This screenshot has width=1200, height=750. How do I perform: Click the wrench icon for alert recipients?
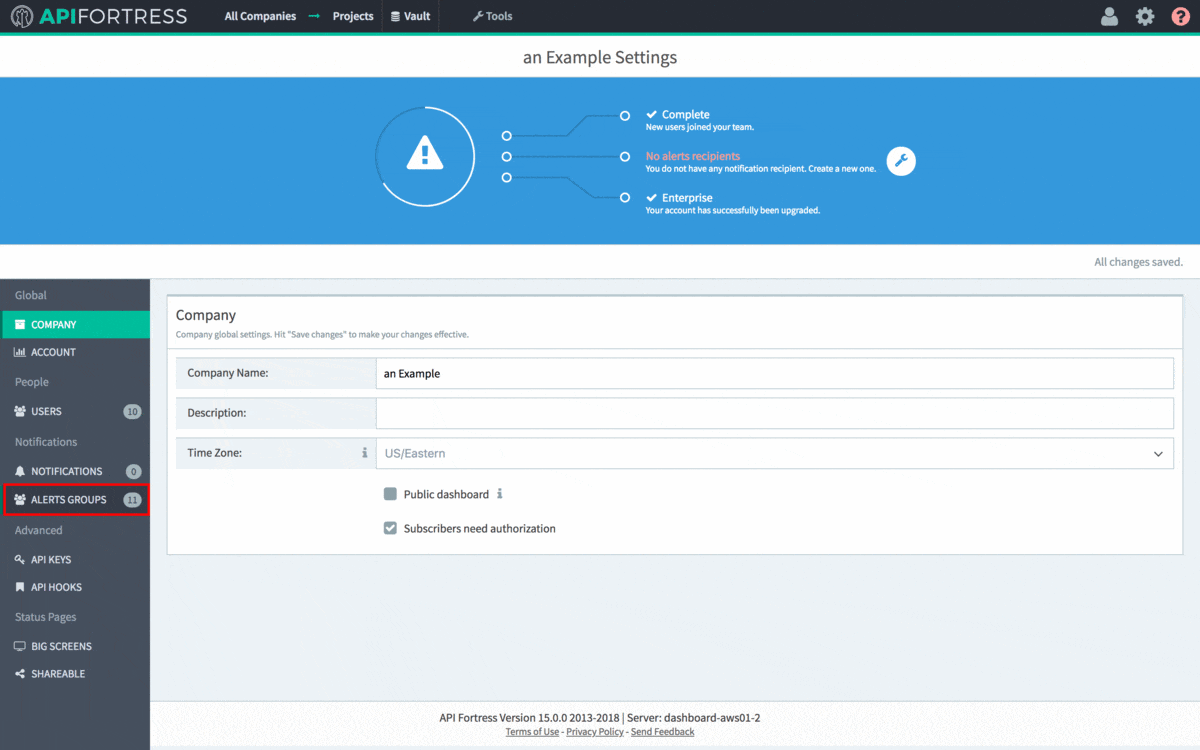point(901,161)
